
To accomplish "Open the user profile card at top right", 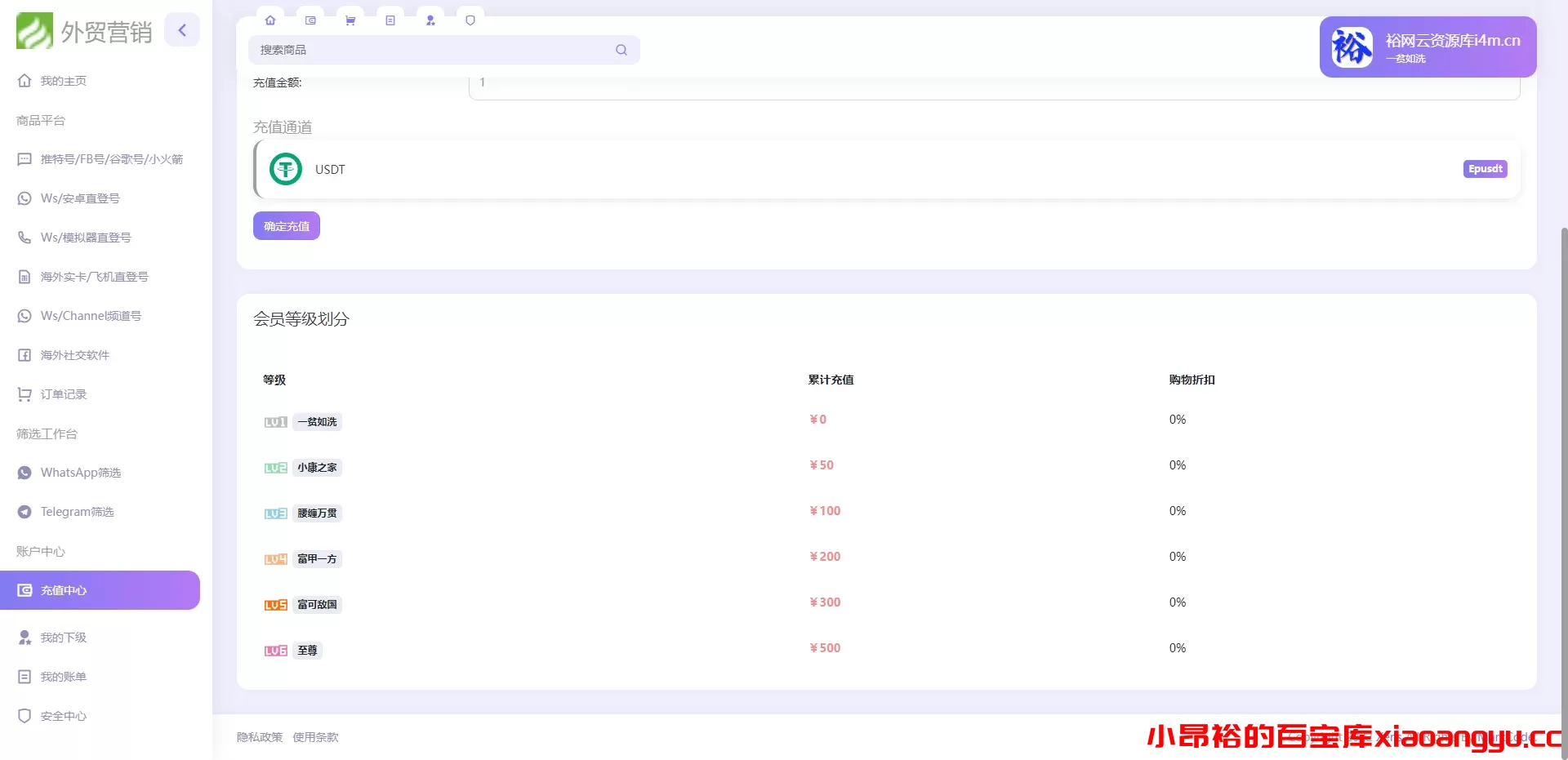I will click(x=1428, y=47).
